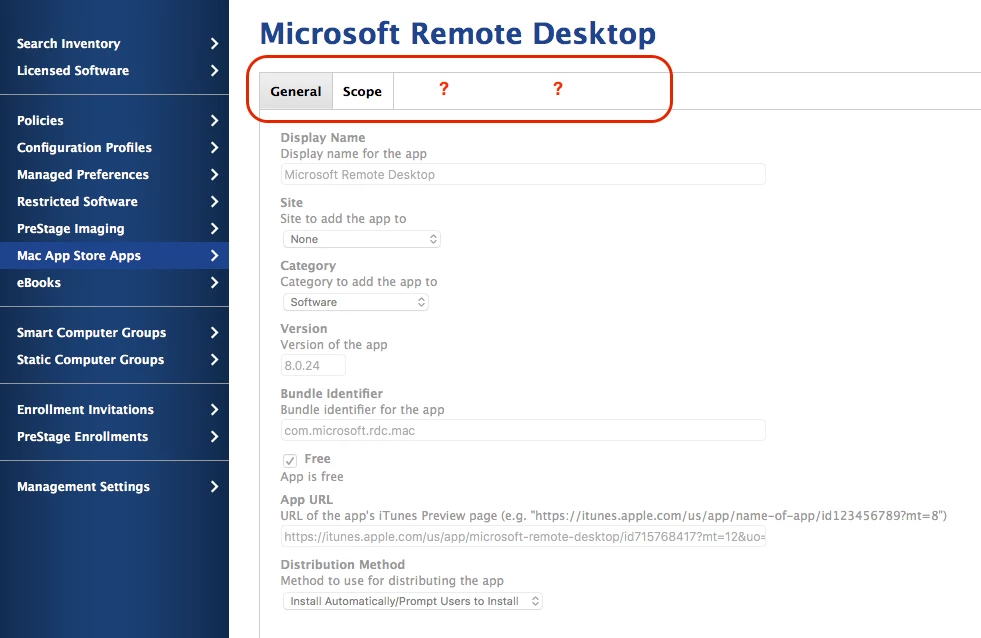The width and height of the screenshot is (981, 638).
Task: Open the Category dropdown showing Software
Action: point(355,302)
